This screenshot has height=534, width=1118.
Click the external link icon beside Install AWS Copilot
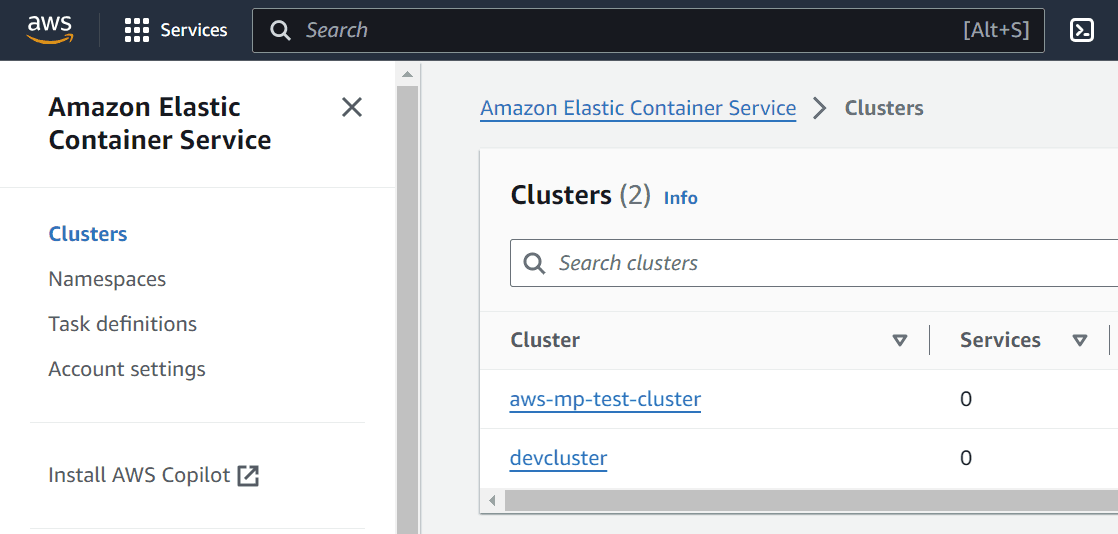click(248, 475)
